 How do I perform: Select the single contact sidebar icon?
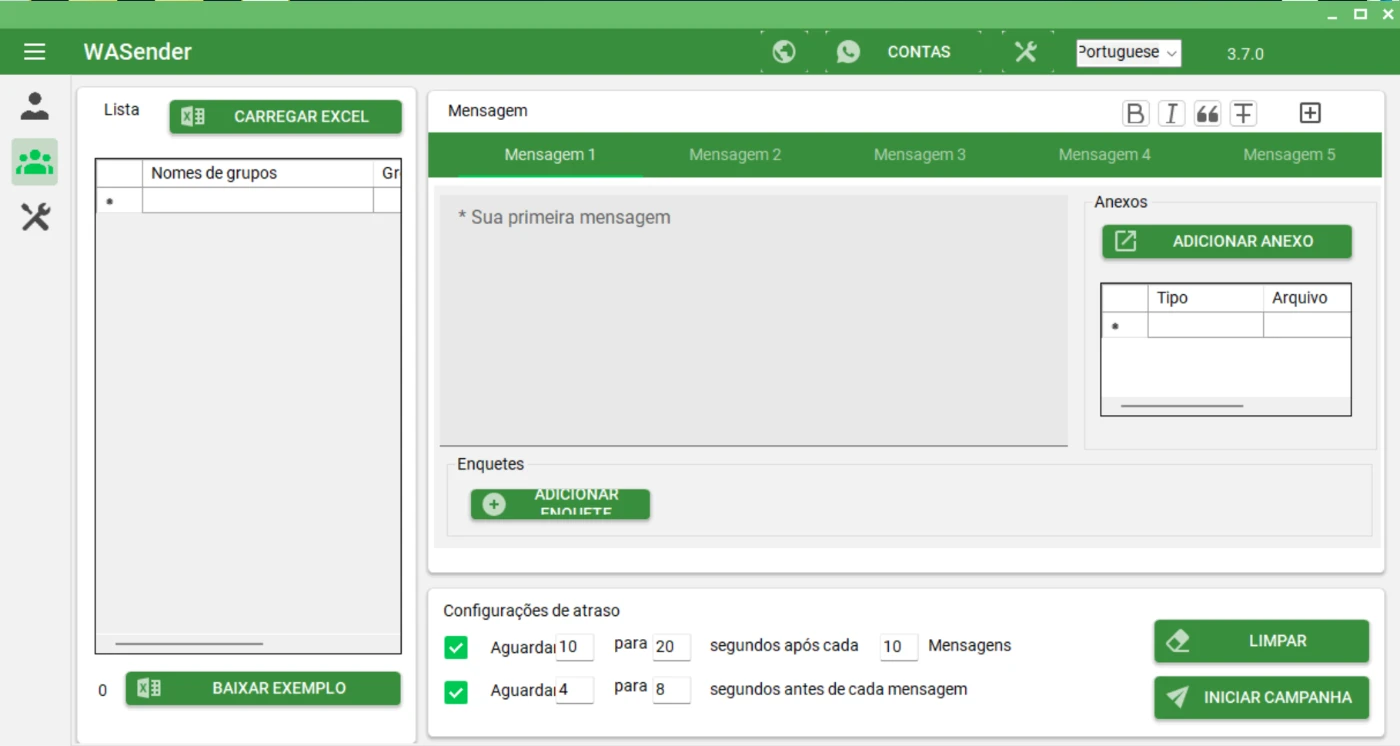pos(35,106)
